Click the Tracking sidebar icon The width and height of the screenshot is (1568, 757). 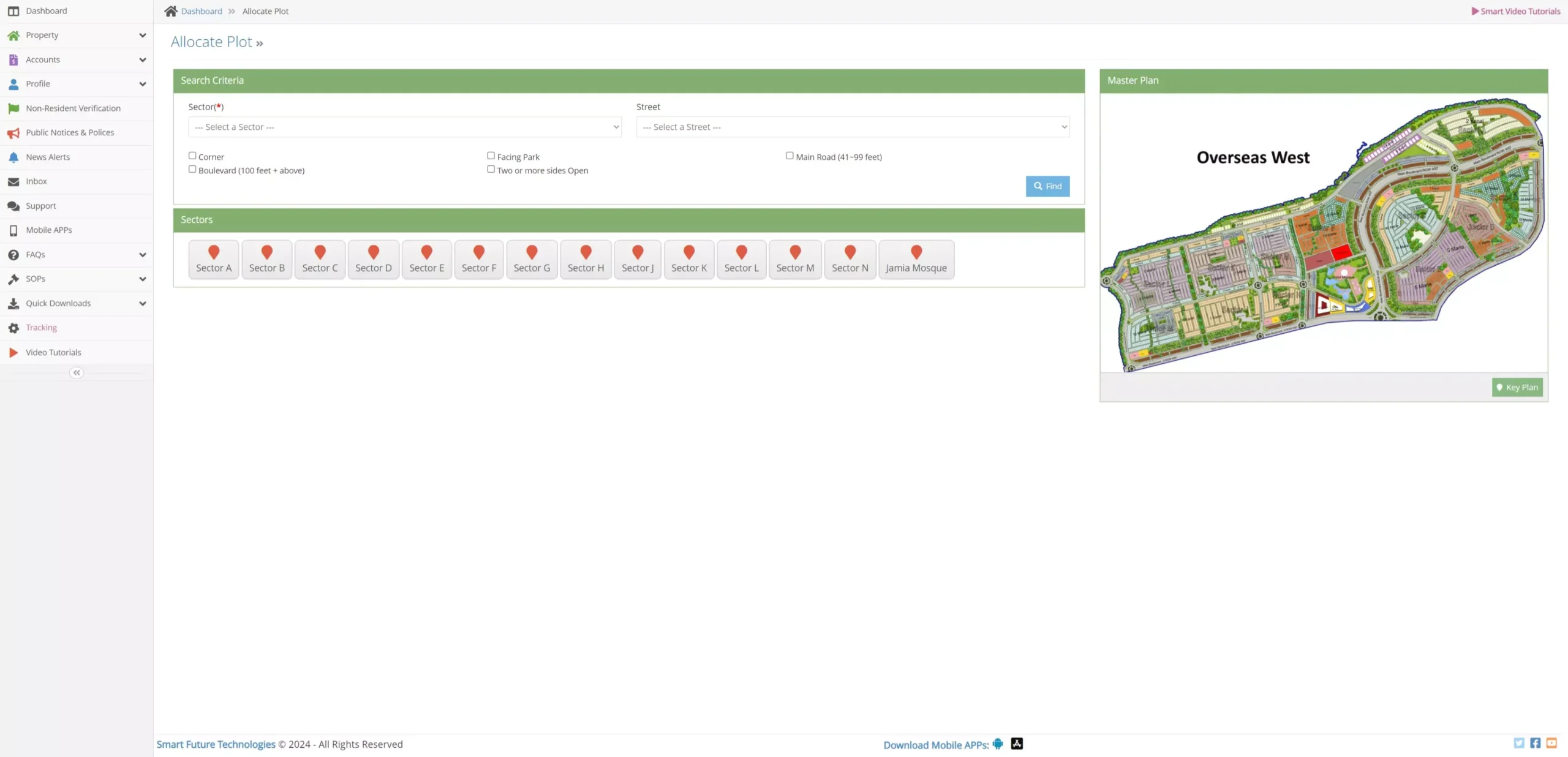[14, 327]
